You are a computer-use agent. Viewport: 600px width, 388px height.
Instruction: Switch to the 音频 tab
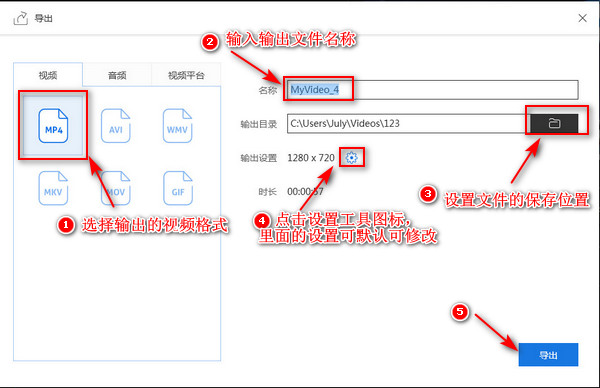[117, 75]
